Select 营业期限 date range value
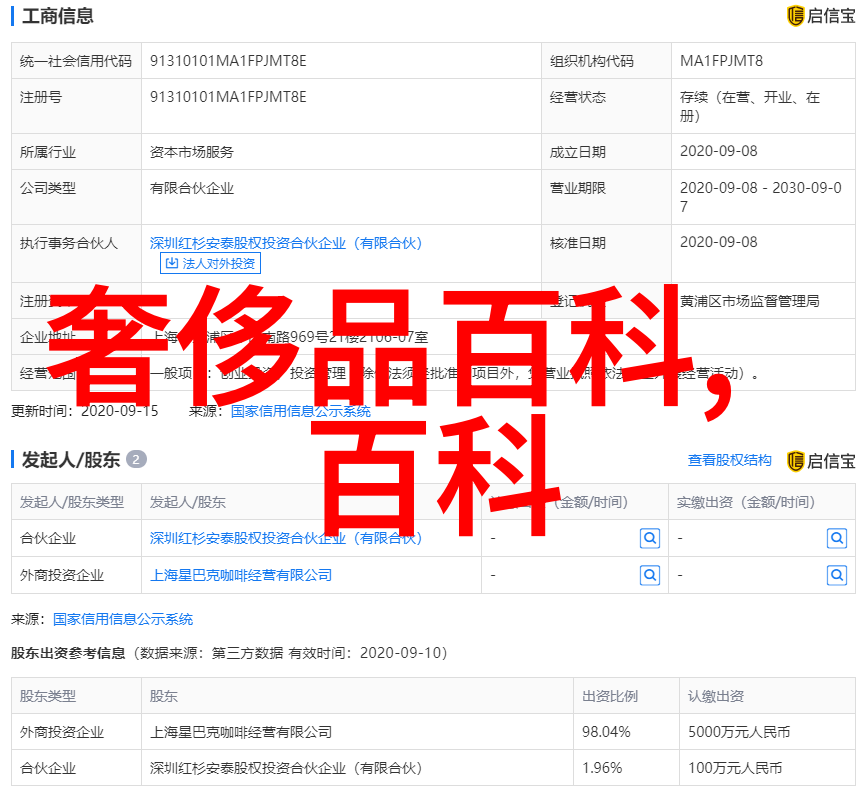 (761, 197)
